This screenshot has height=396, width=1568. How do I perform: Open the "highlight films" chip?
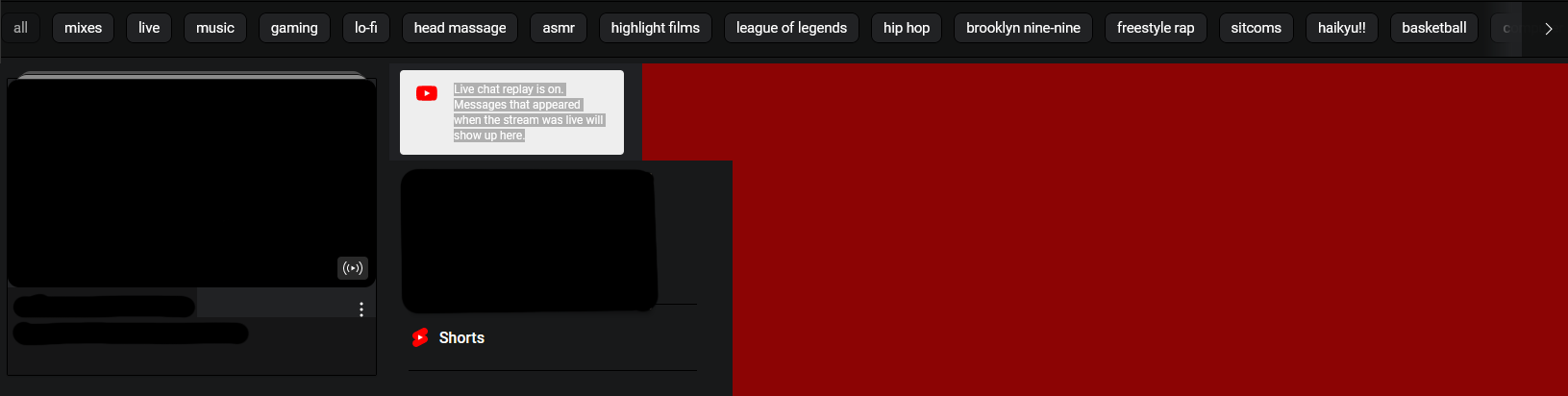tap(655, 28)
